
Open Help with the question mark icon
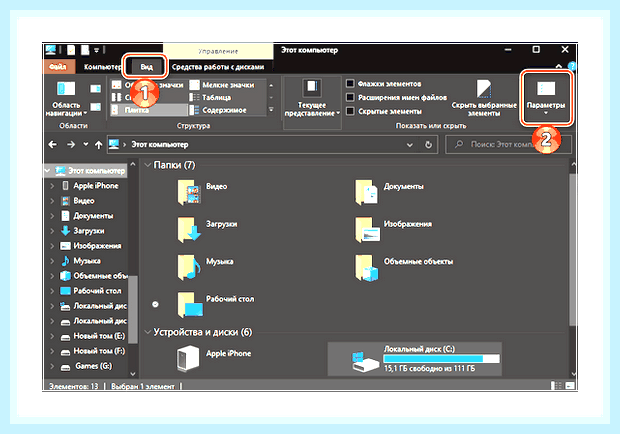pos(571,66)
